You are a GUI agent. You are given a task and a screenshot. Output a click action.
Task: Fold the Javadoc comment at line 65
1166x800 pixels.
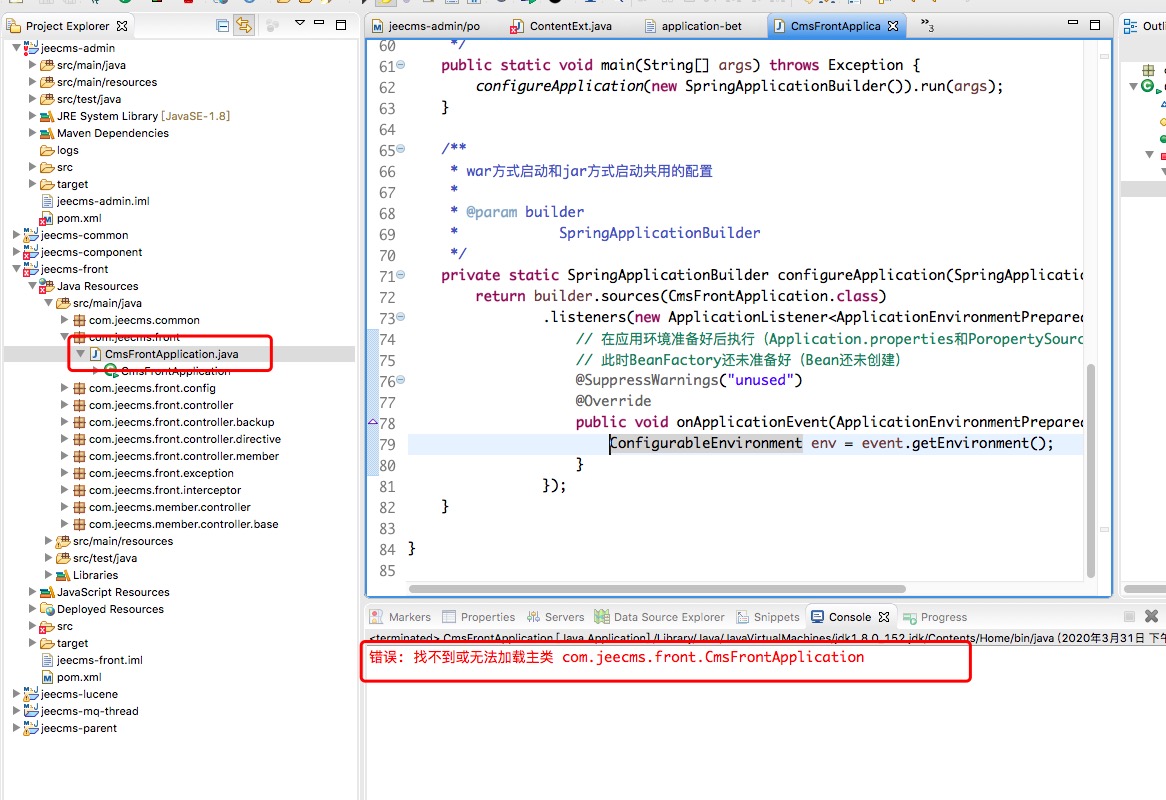pyautogui.click(x=401, y=149)
